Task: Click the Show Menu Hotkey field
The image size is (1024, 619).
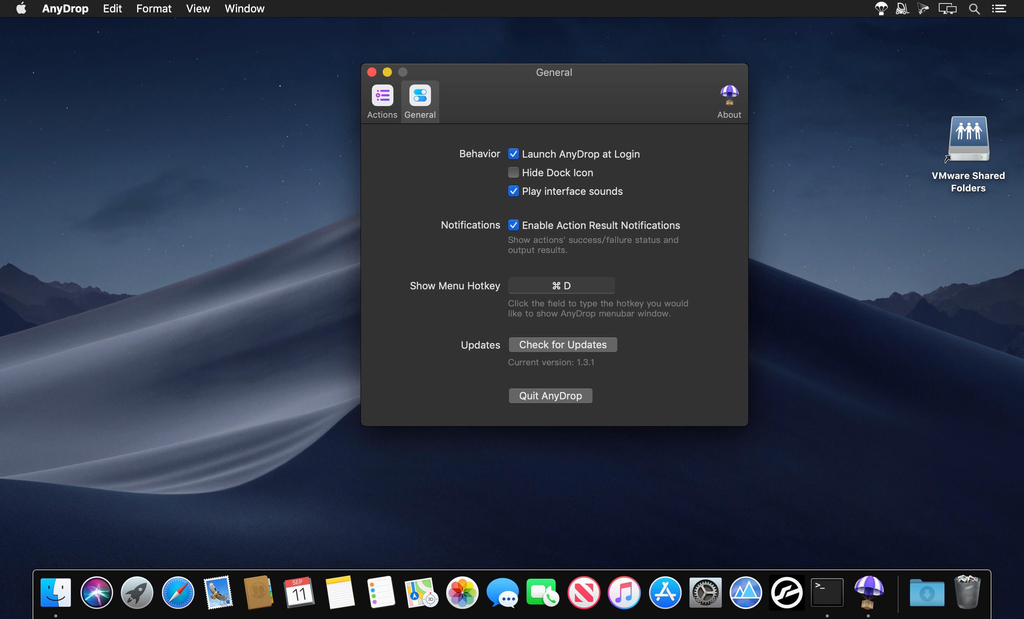Action: point(561,286)
